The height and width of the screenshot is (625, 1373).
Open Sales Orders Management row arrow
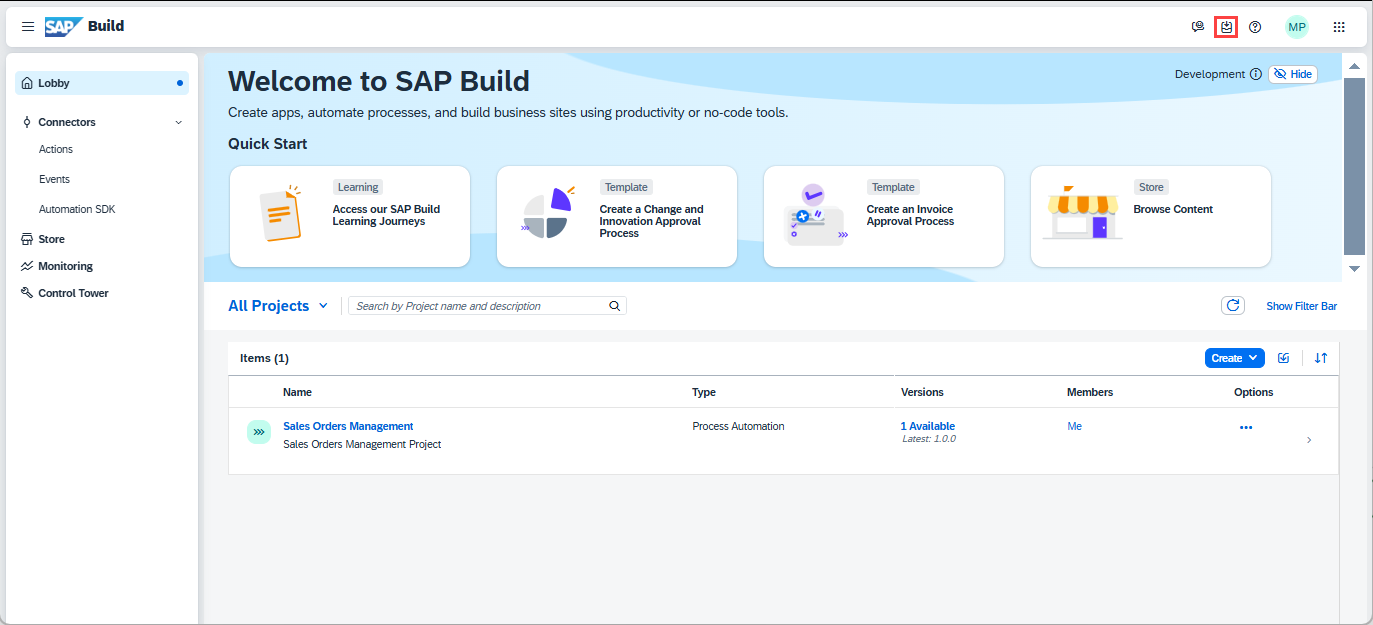pos(1310,440)
